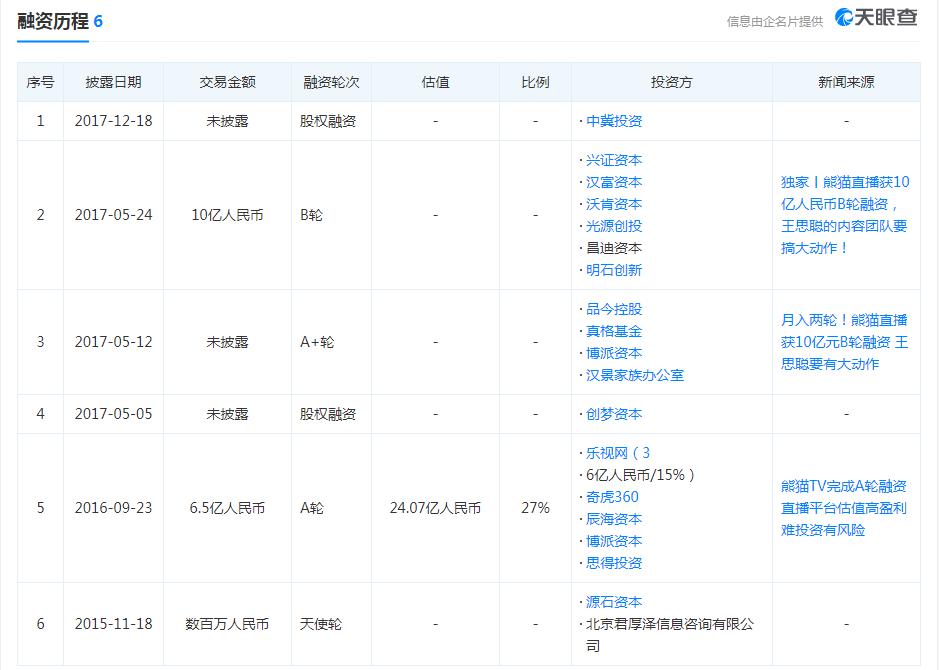Image resolution: width=939 pixels, height=670 pixels.
Task: Select the date 2017-05-05
Action: [113, 414]
